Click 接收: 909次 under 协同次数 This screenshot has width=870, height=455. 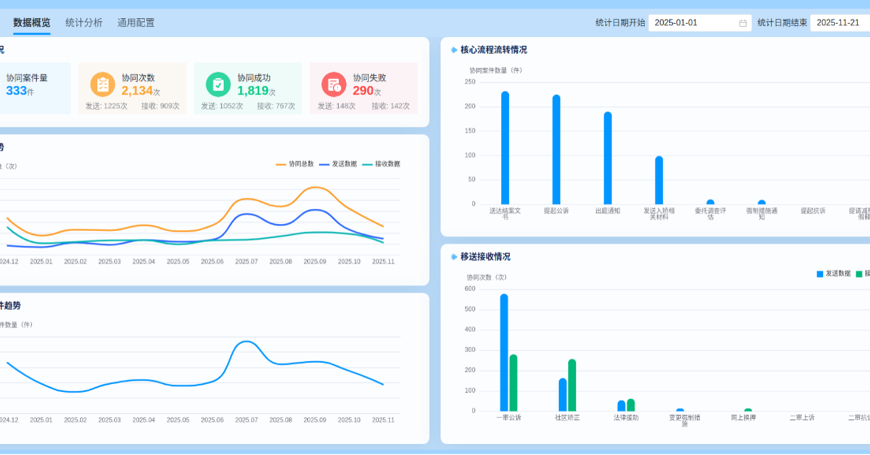[x=160, y=106]
